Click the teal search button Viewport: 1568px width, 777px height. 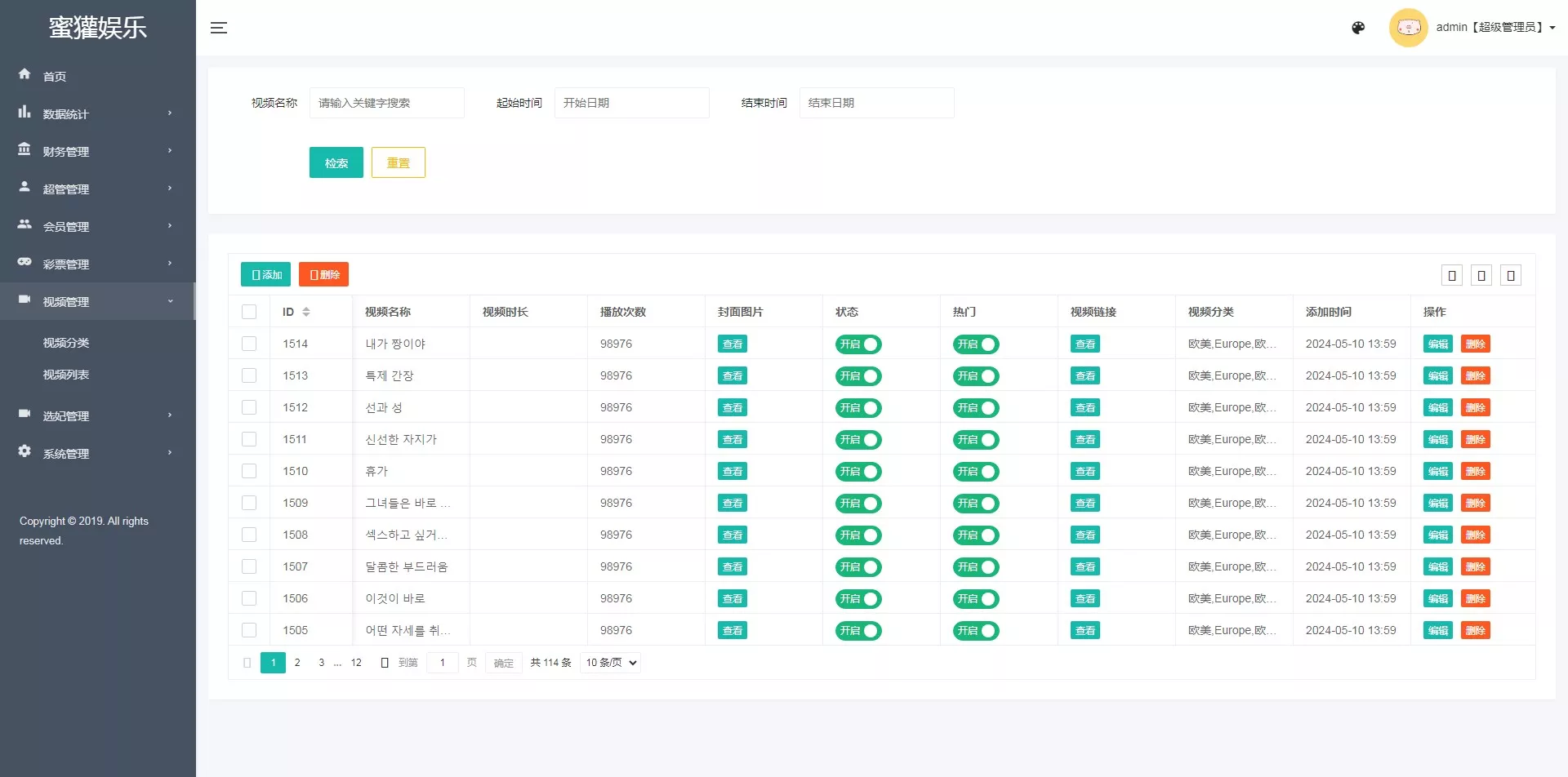(336, 162)
